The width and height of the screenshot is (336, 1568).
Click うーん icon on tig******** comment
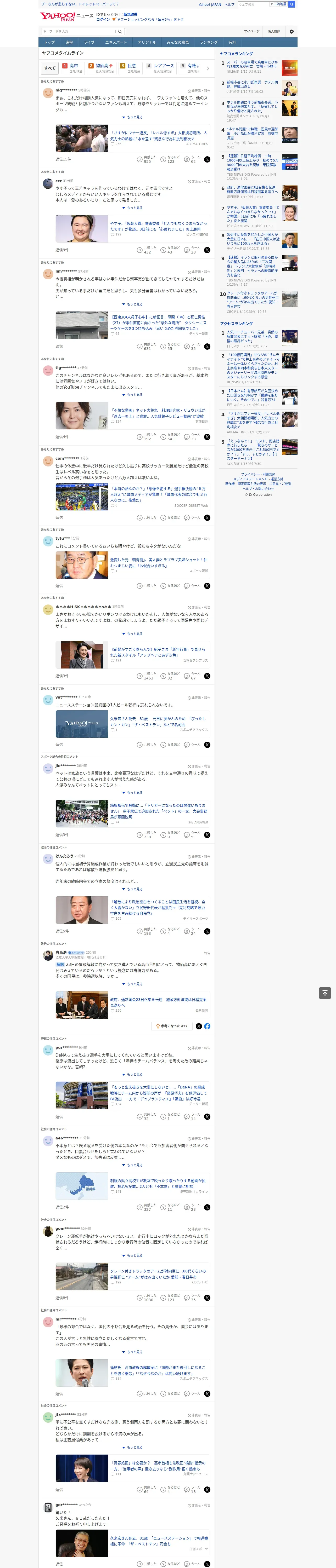187,436
